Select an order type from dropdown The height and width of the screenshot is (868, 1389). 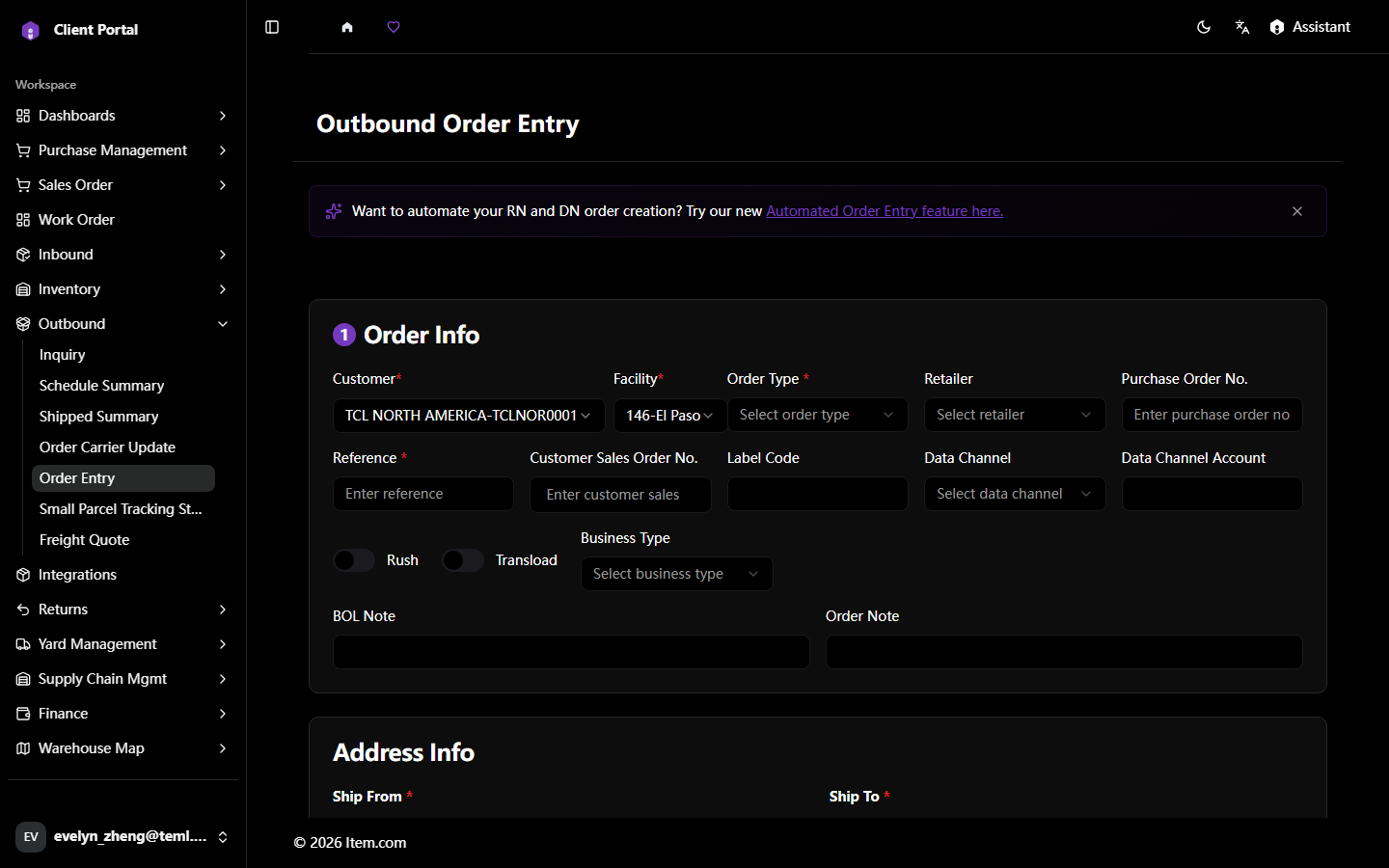point(818,415)
